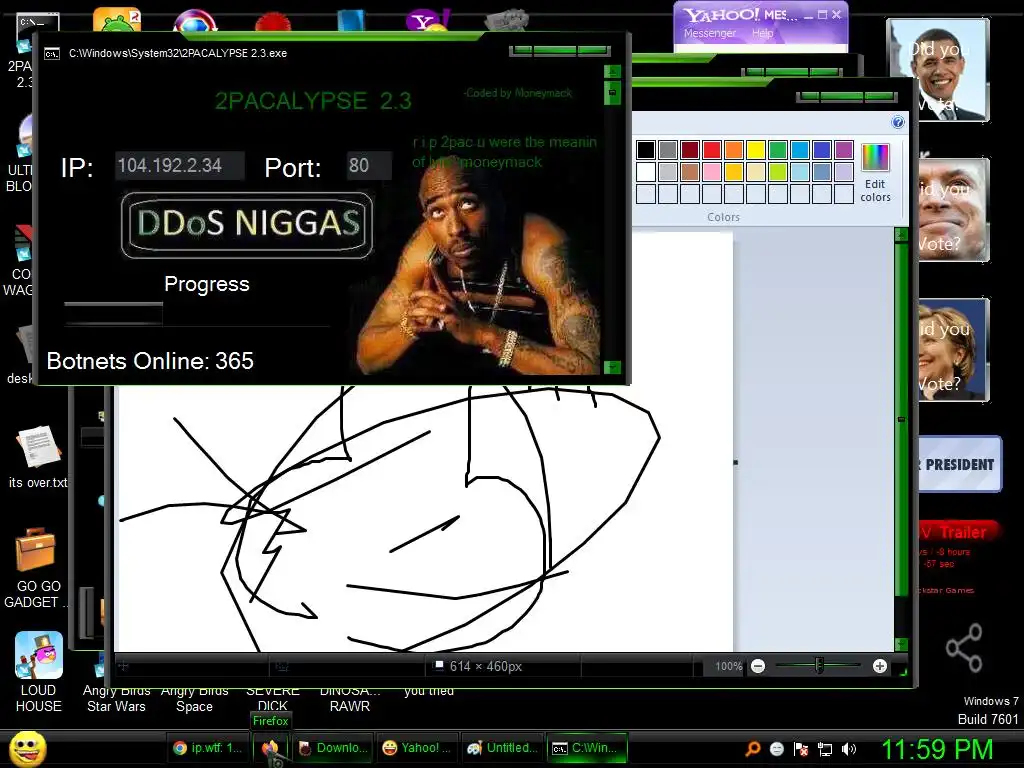
Task: Click the 2PACALYPSE window scroll down arrow
Action: [x=612, y=367]
